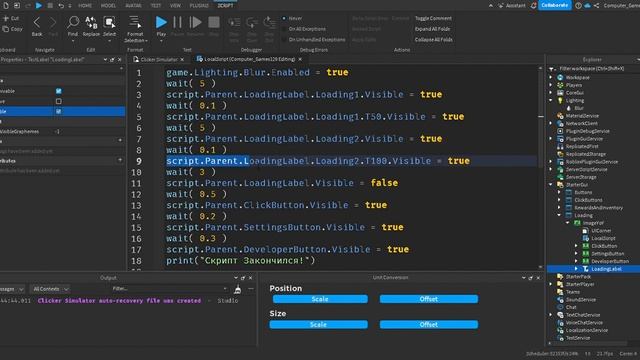Click the Cut icon
The width and height of the screenshot is (640, 360).
6,18
